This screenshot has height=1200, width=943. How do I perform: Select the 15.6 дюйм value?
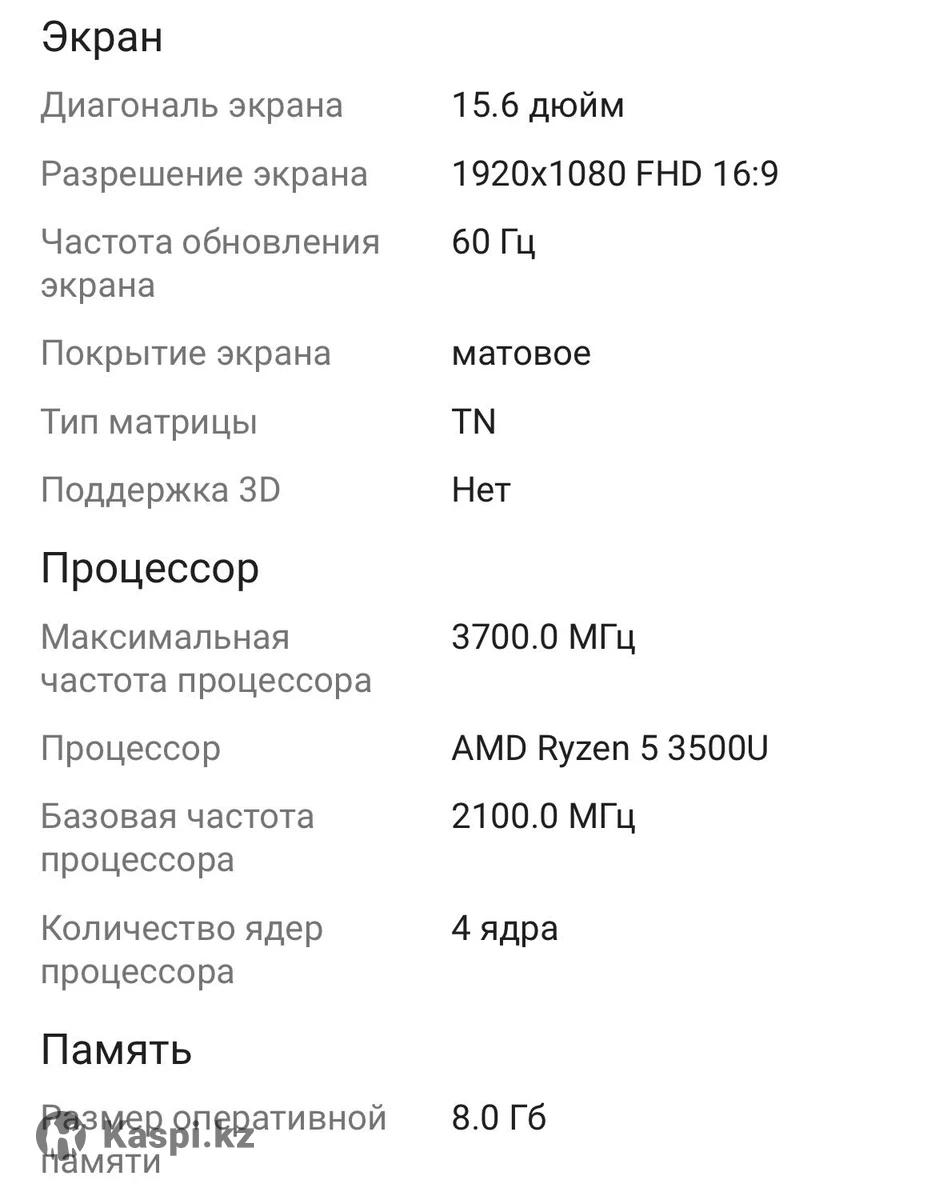coord(538,105)
